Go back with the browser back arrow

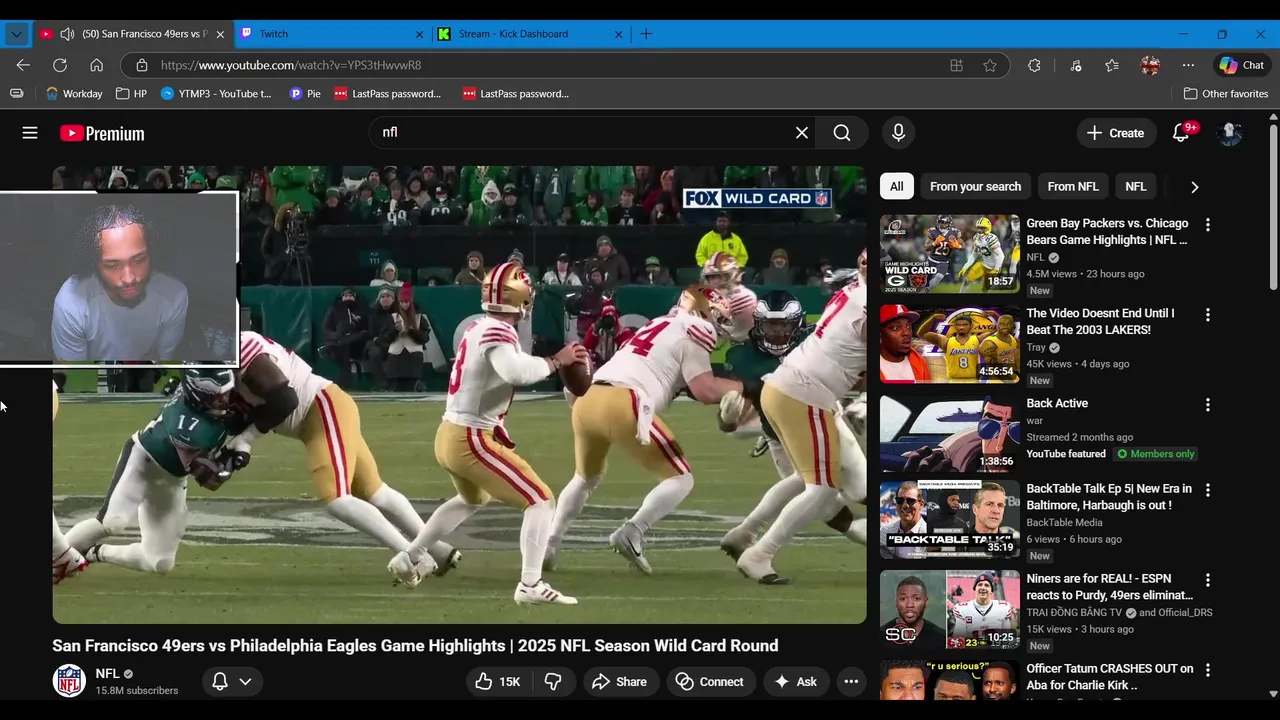tap(23, 65)
